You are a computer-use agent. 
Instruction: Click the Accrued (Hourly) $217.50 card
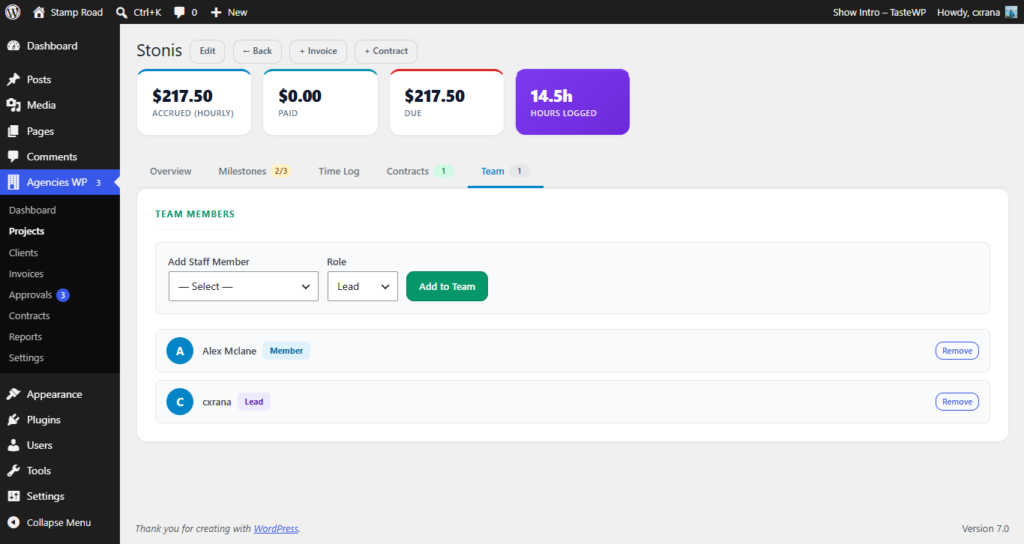[194, 102]
